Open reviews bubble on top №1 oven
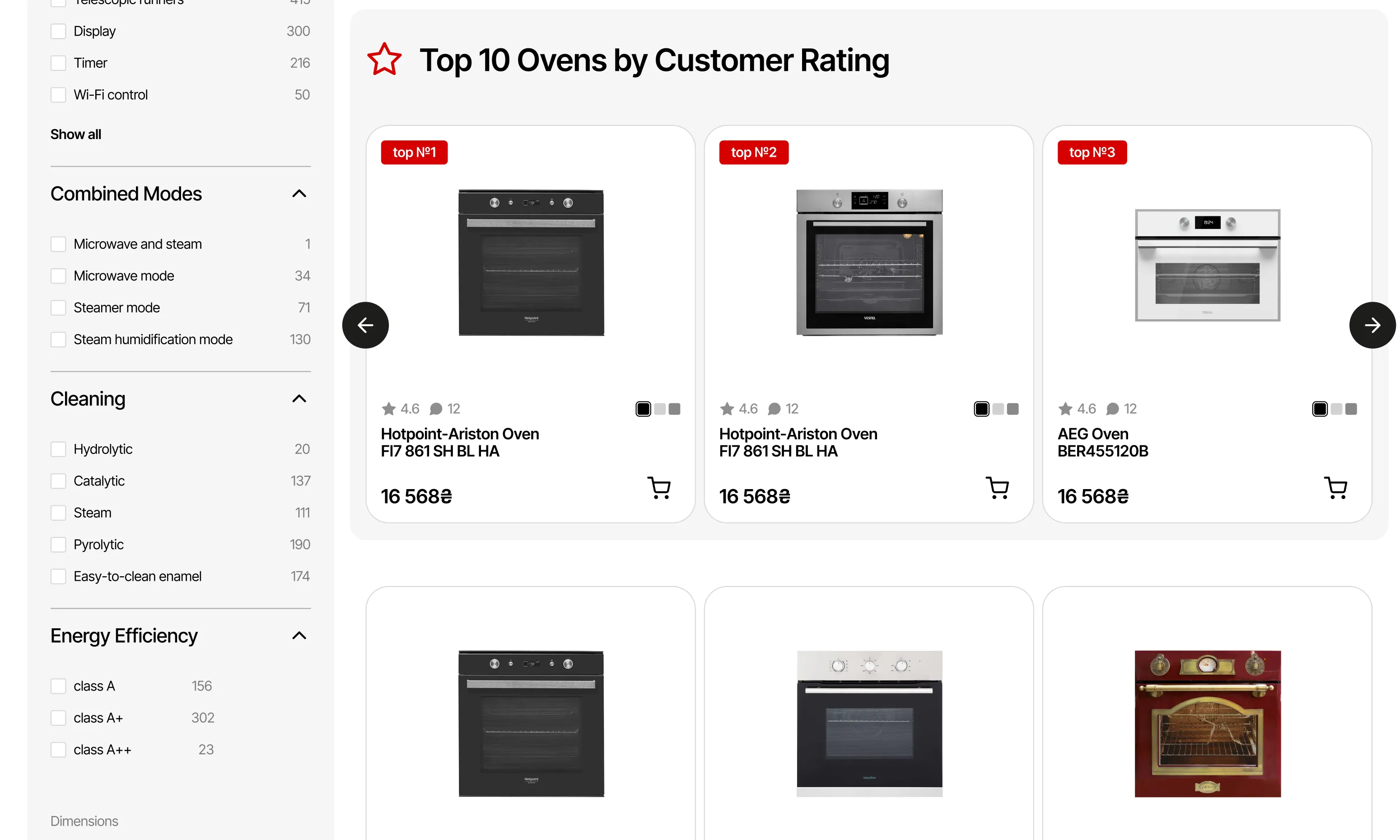This screenshot has height=840, width=1400. click(436, 409)
